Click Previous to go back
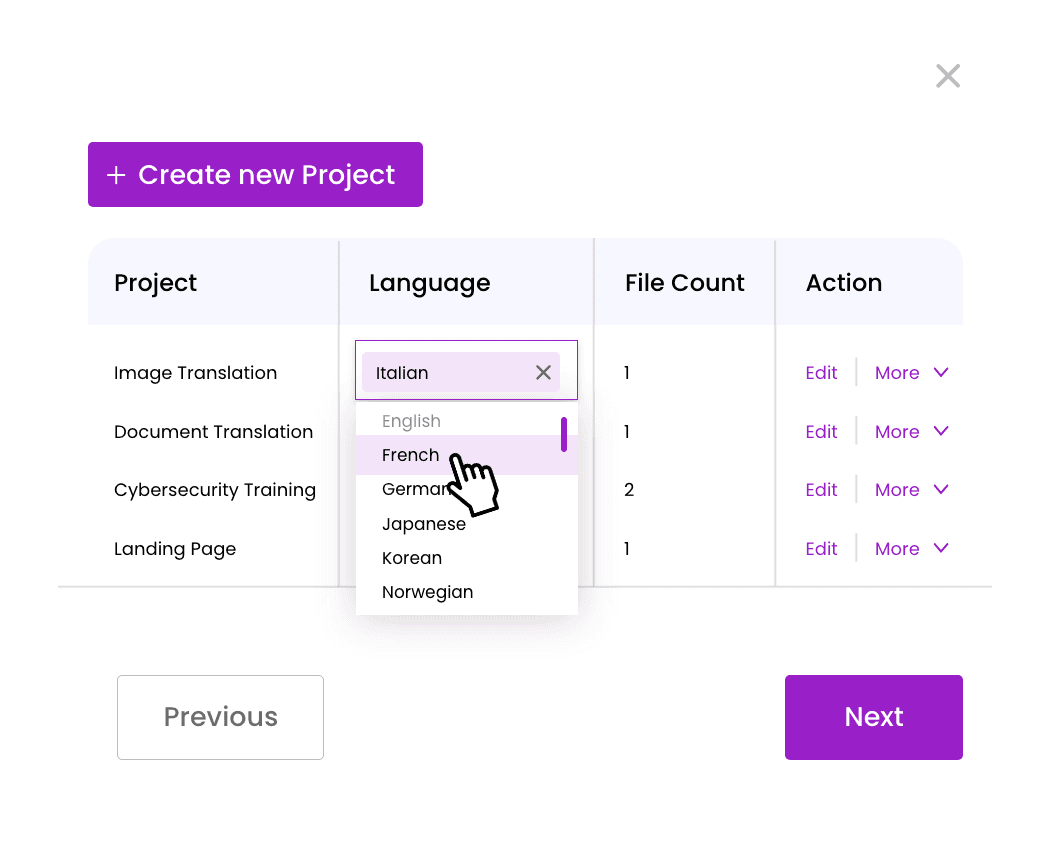The height and width of the screenshot is (864, 1050). (x=220, y=717)
